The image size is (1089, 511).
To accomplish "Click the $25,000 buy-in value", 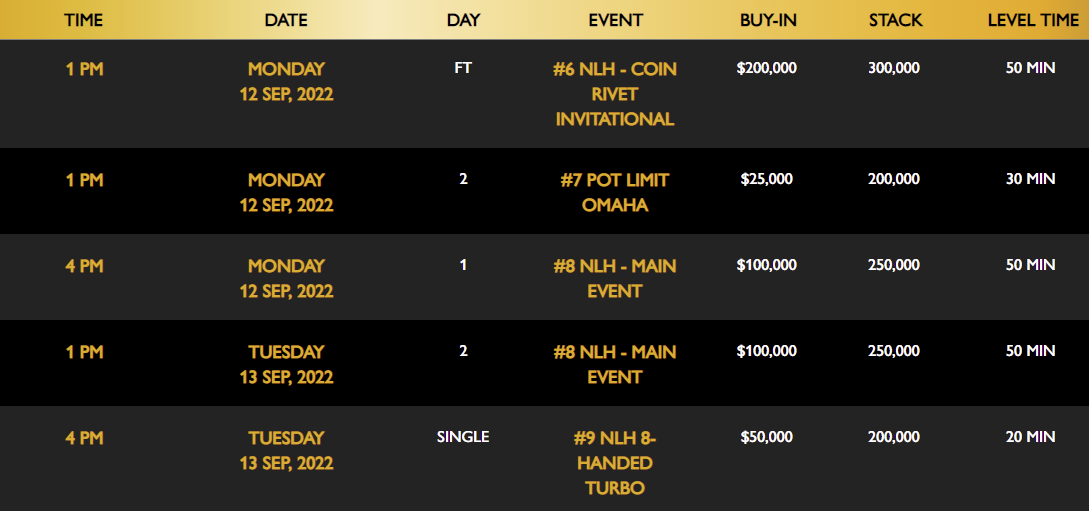I will 767,178.
